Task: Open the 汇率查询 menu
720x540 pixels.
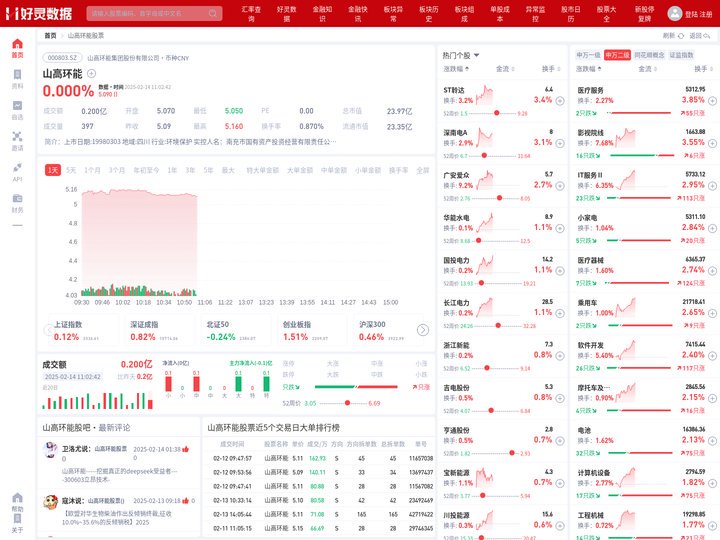Action: point(251,14)
